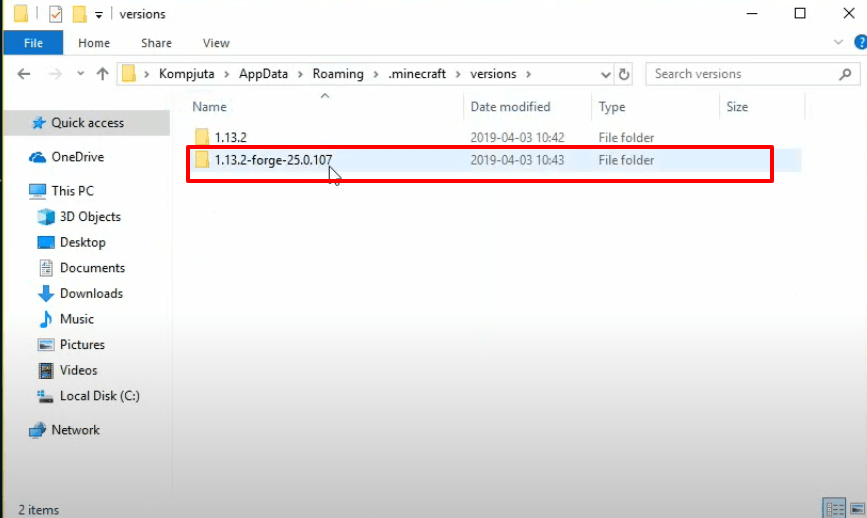Go back with the back arrow

tap(24, 74)
